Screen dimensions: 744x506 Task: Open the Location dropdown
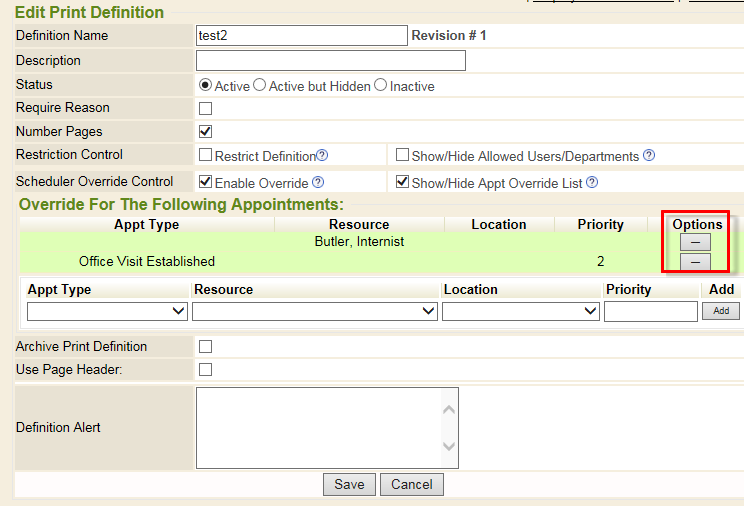click(x=520, y=311)
